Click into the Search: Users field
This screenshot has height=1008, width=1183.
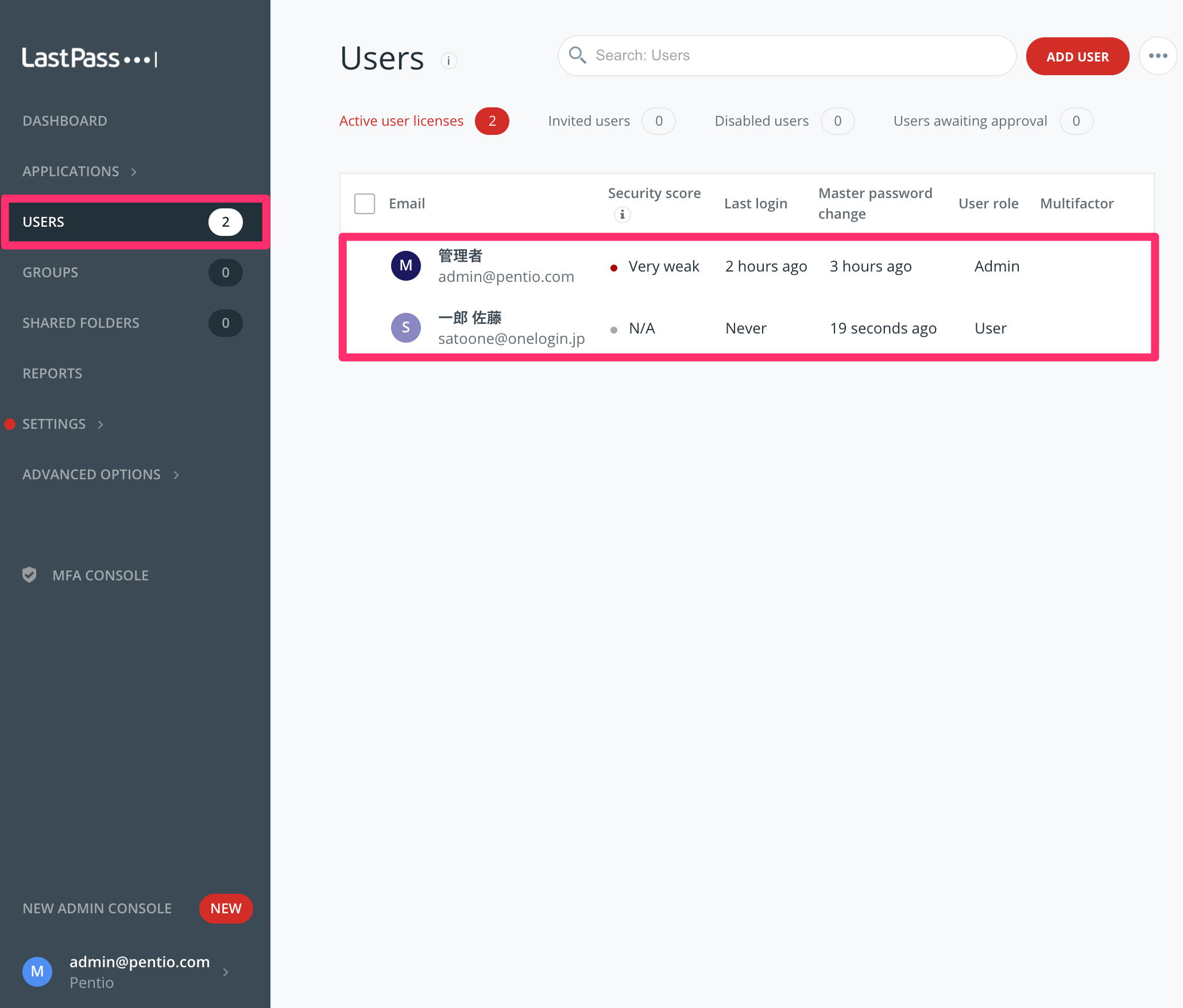[787, 56]
